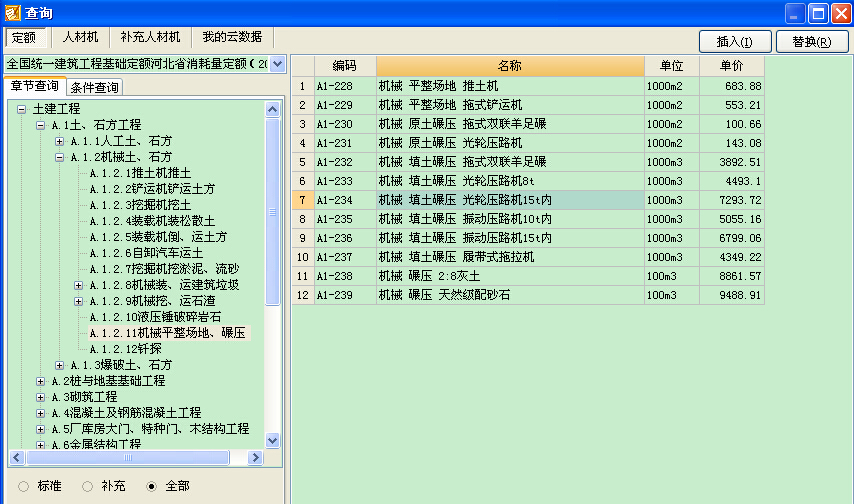Screen dimensions: 854x504
Task: Select tree item A.1.2.3挖掘机挖土
Action: [141, 205]
